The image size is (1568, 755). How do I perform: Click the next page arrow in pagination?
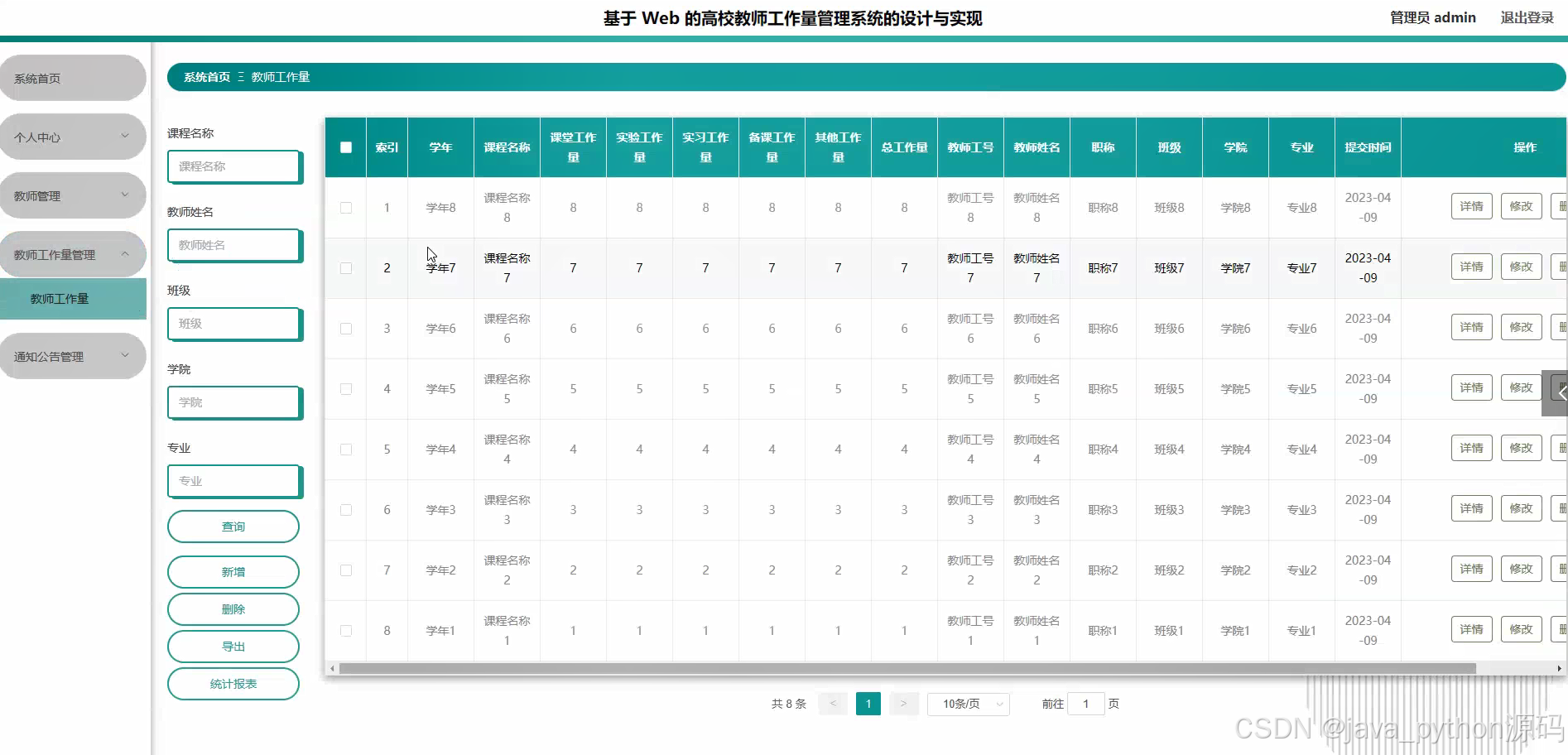903,704
